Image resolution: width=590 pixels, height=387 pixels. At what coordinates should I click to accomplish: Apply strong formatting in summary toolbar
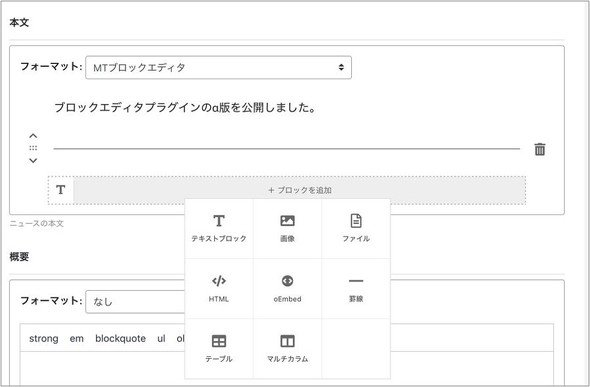pyautogui.click(x=44, y=338)
